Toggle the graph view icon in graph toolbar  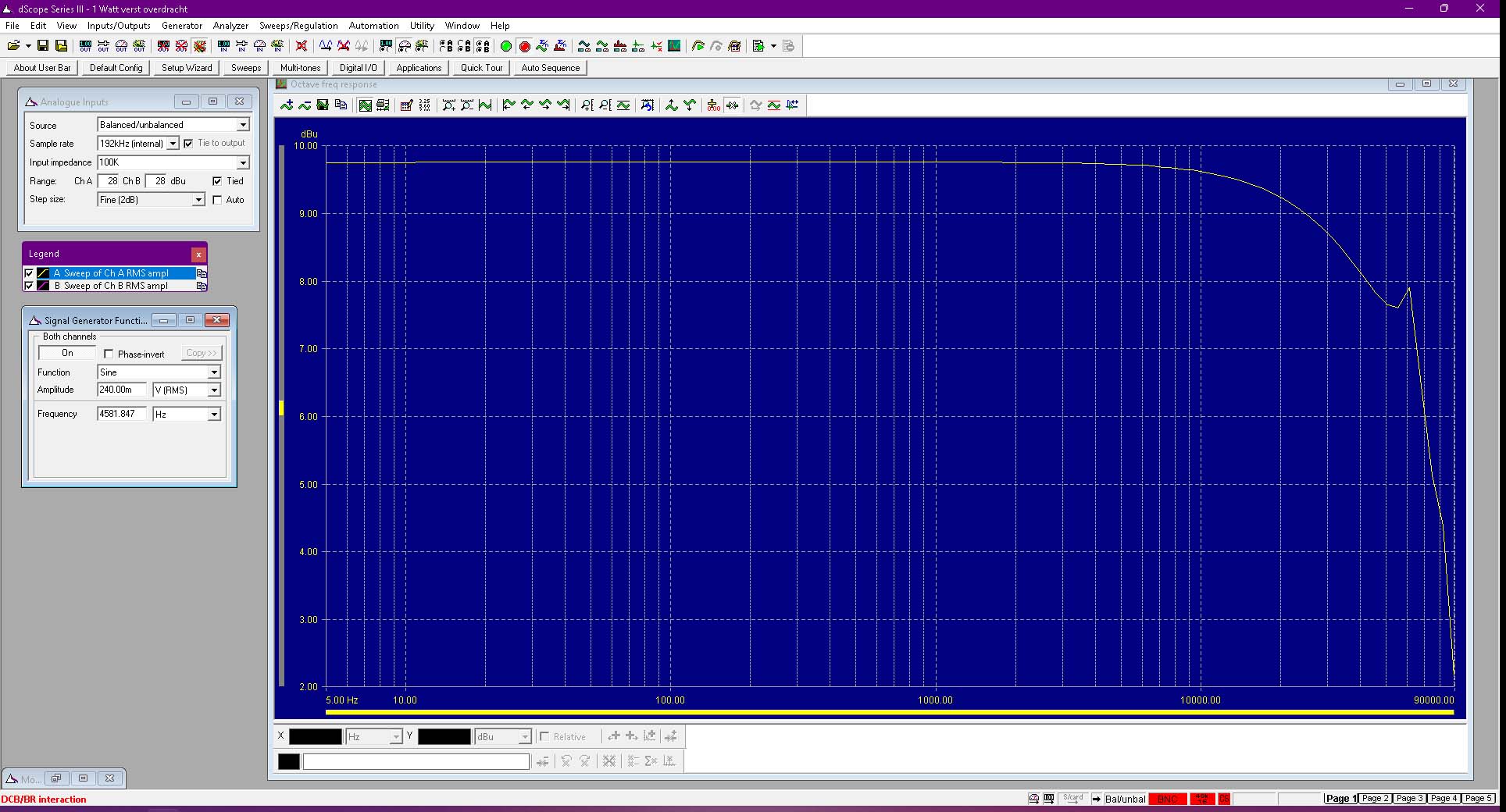(x=365, y=105)
